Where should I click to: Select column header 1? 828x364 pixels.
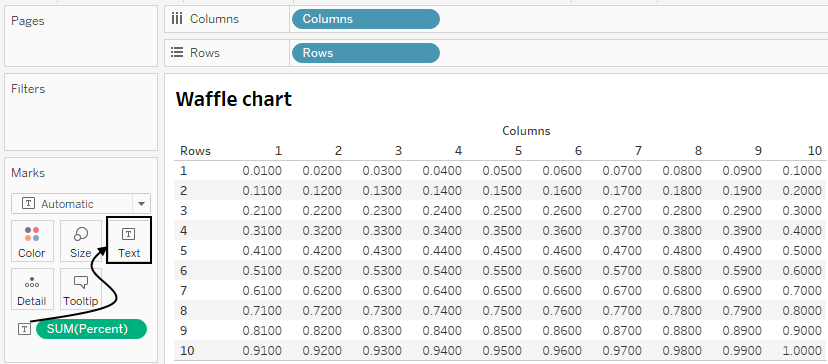pos(278,151)
